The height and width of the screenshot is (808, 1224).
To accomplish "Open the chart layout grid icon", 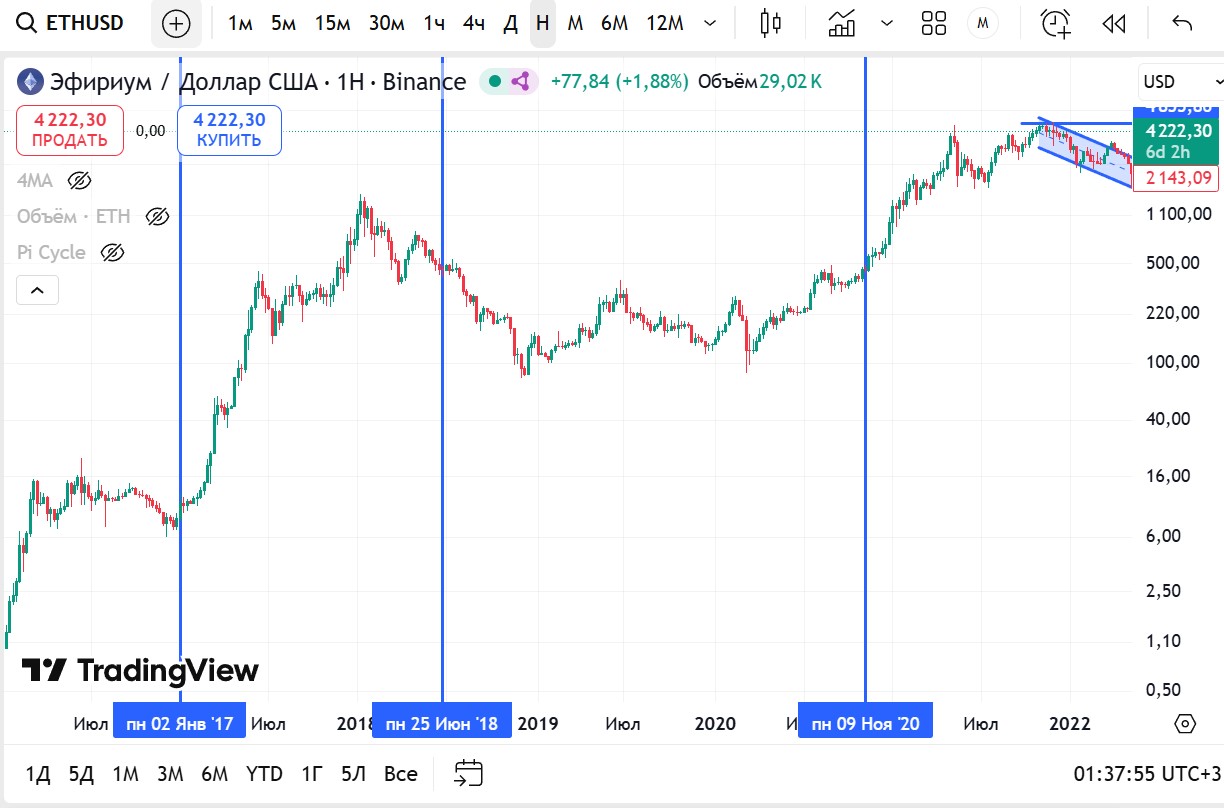I will click(x=934, y=24).
